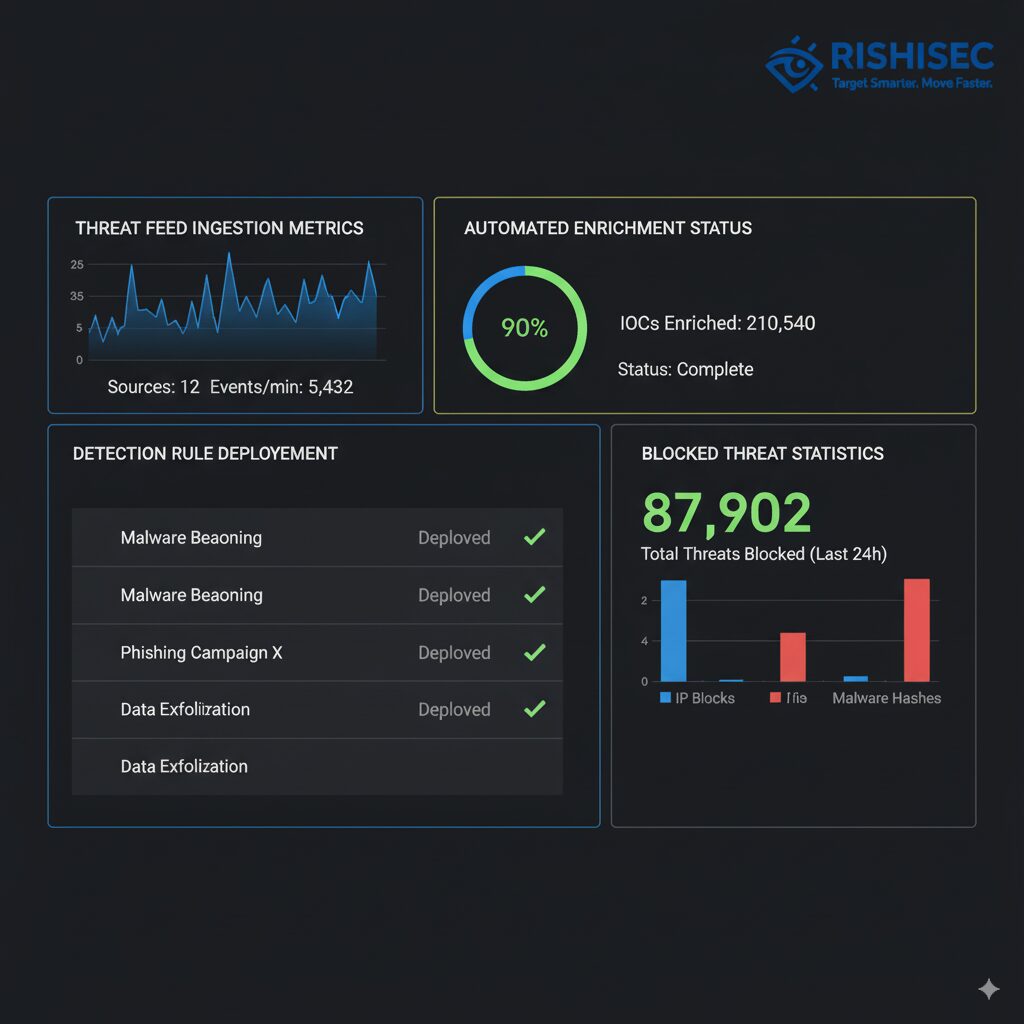Select the last Data Exfiltration row without status
The width and height of the screenshot is (1024, 1024).
coord(184,766)
